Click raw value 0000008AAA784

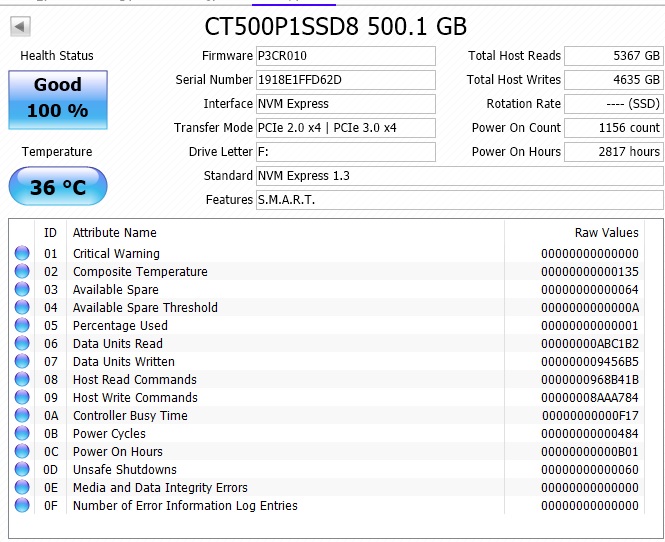point(590,398)
